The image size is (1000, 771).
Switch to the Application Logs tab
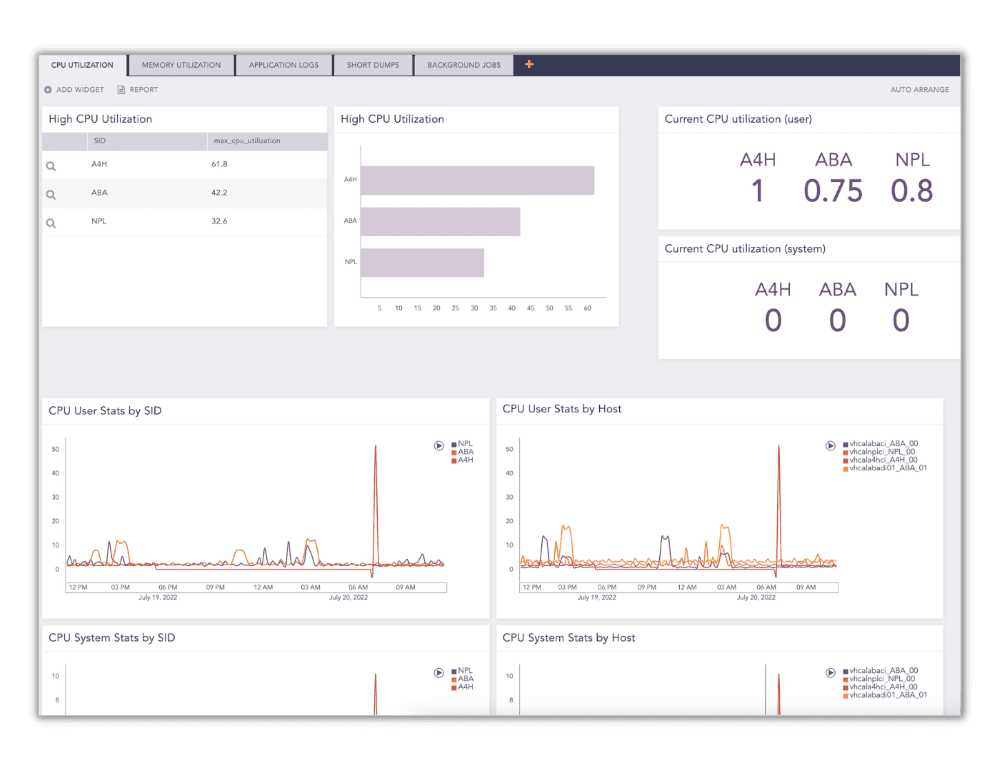[284, 65]
